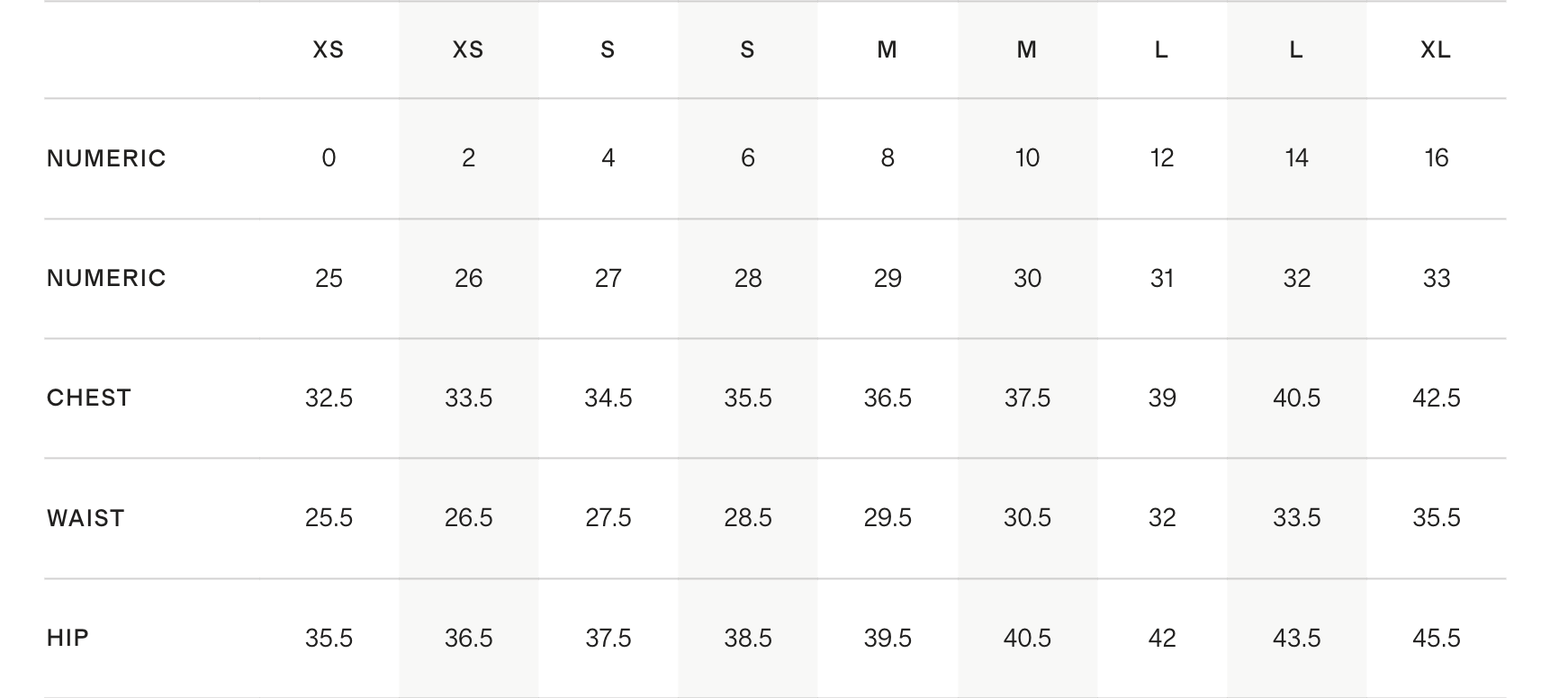Select waist measurement 25.5
The image size is (1568, 698).
coord(329,518)
